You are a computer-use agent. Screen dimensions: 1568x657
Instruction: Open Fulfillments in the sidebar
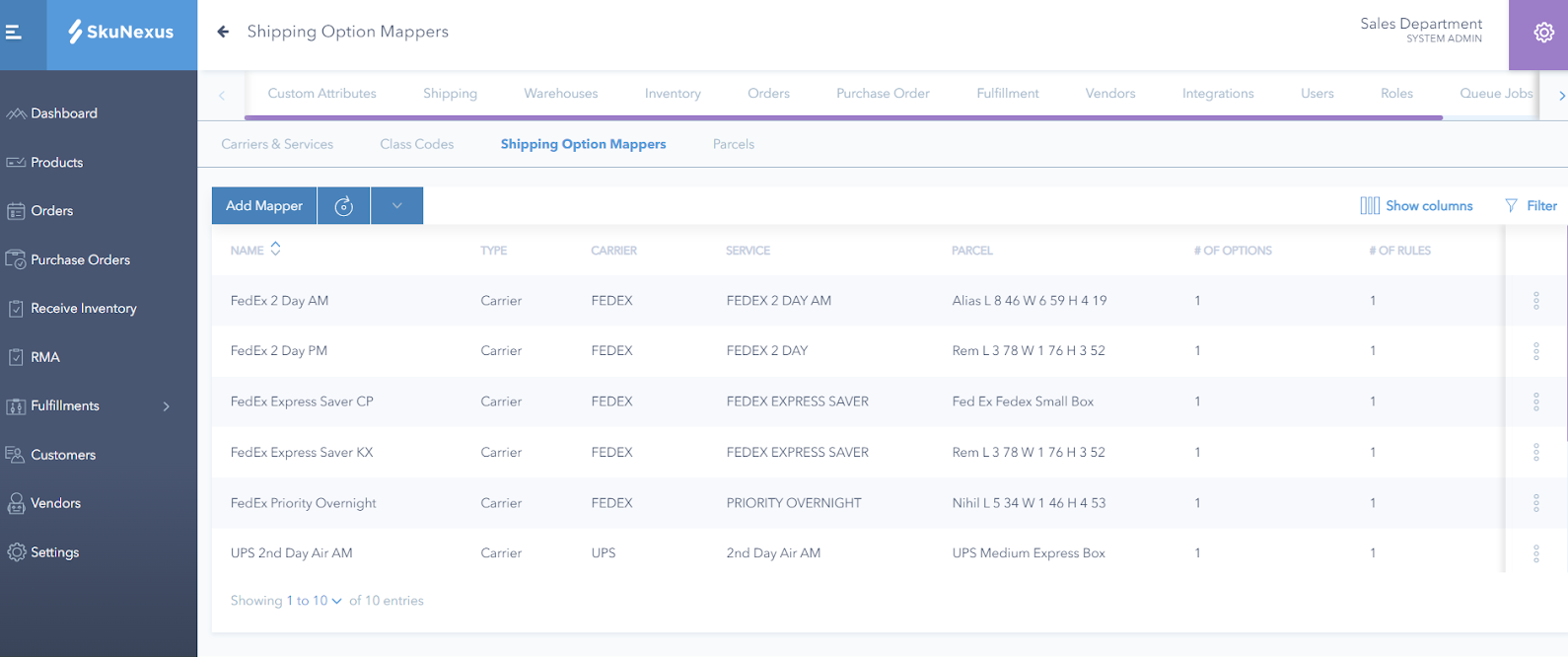(64, 405)
